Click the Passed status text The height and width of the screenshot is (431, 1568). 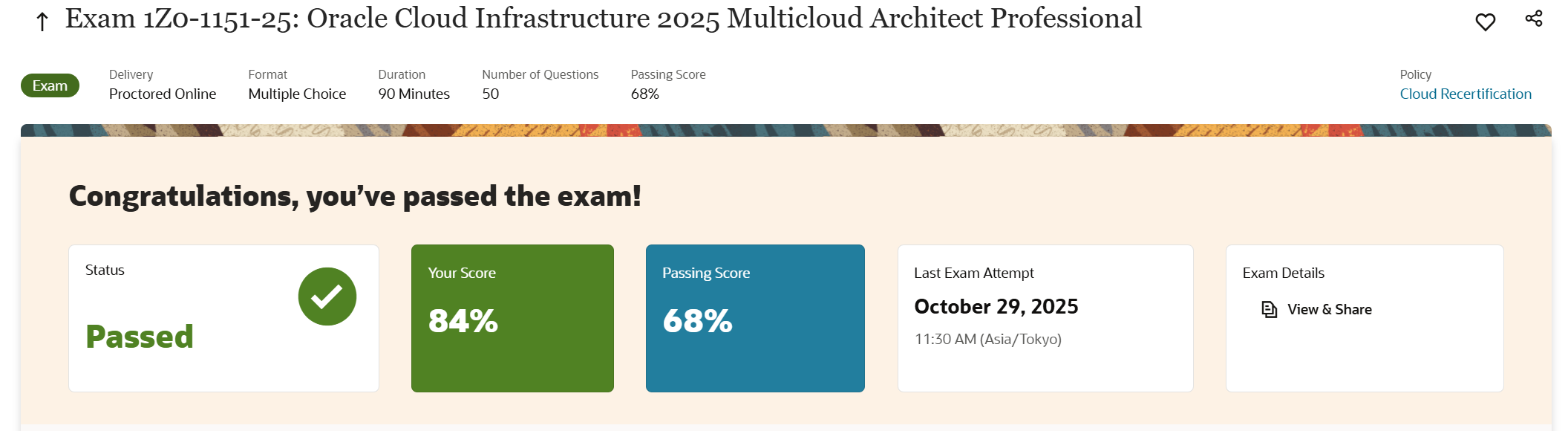140,337
